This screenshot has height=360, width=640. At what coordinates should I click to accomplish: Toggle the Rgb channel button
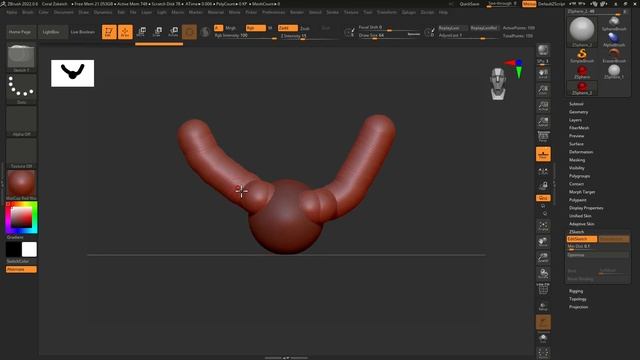(x=255, y=28)
